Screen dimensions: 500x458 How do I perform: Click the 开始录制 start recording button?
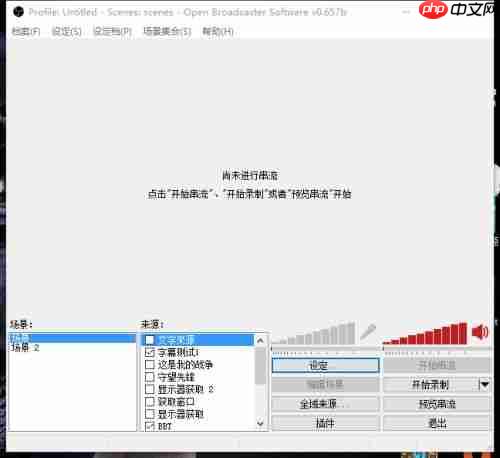pyautogui.click(x=430, y=385)
